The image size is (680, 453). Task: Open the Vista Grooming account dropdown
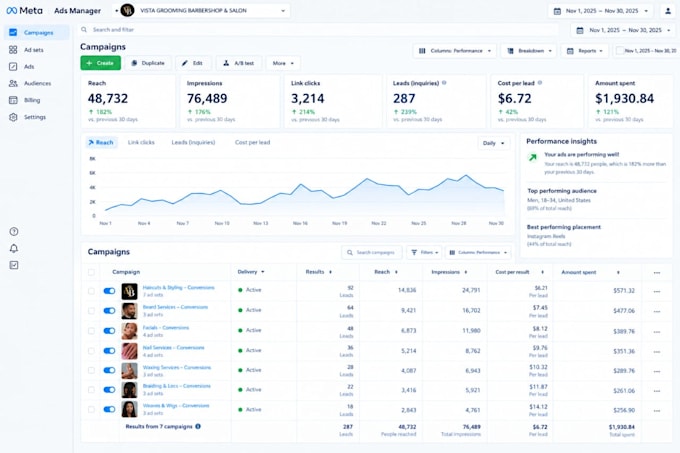pos(201,10)
